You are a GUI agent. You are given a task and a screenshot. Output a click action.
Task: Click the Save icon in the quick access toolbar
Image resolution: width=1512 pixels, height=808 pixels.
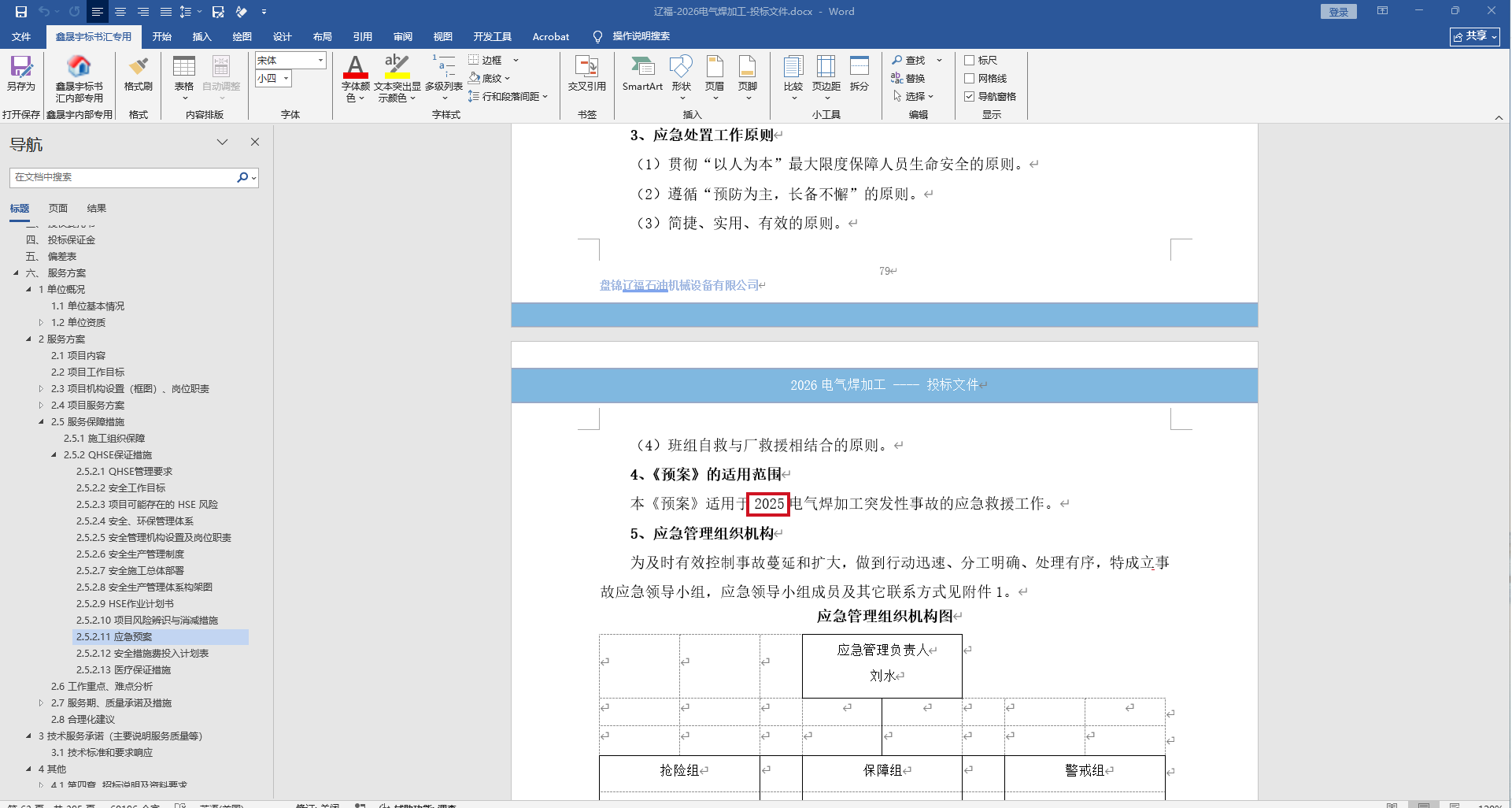pos(21,12)
